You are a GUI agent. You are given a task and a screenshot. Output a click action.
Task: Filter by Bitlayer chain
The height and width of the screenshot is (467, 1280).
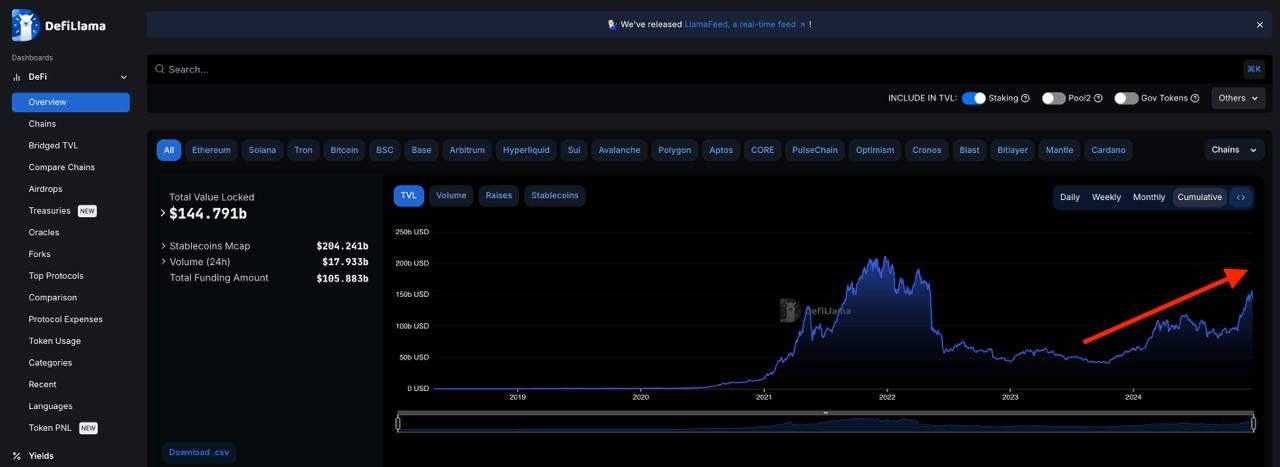(1012, 150)
